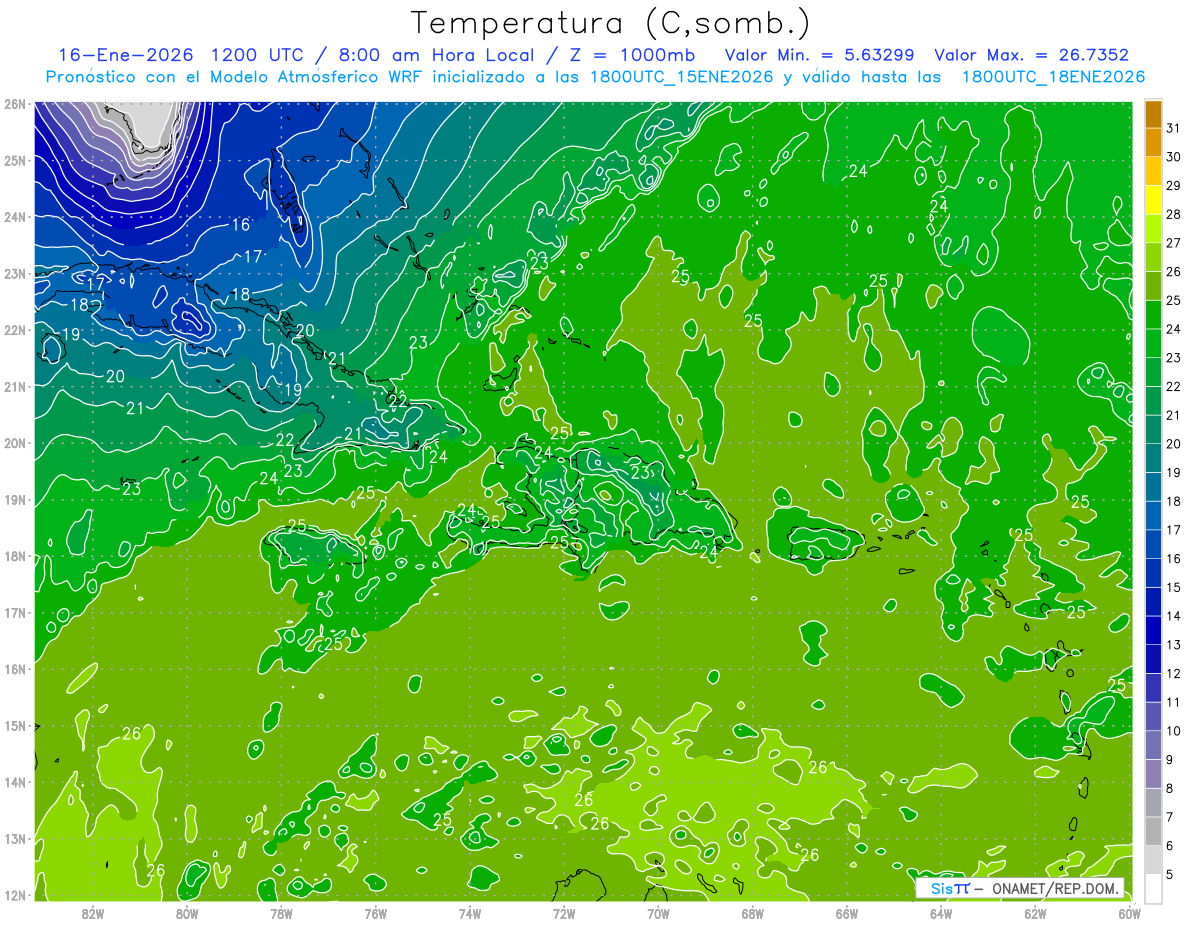
Task: Click the "76W" longitude axis label
Action: click(376, 913)
